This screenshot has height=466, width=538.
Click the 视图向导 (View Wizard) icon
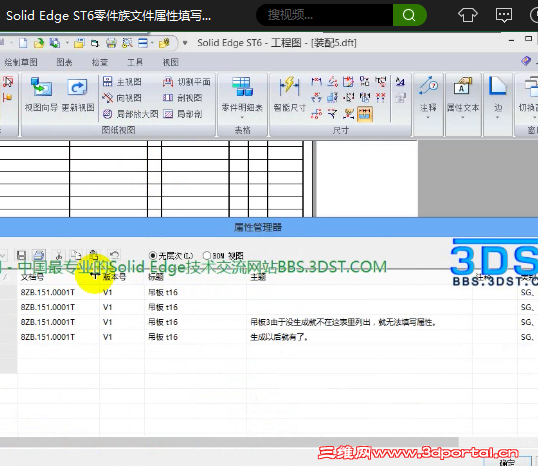tap(41, 87)
